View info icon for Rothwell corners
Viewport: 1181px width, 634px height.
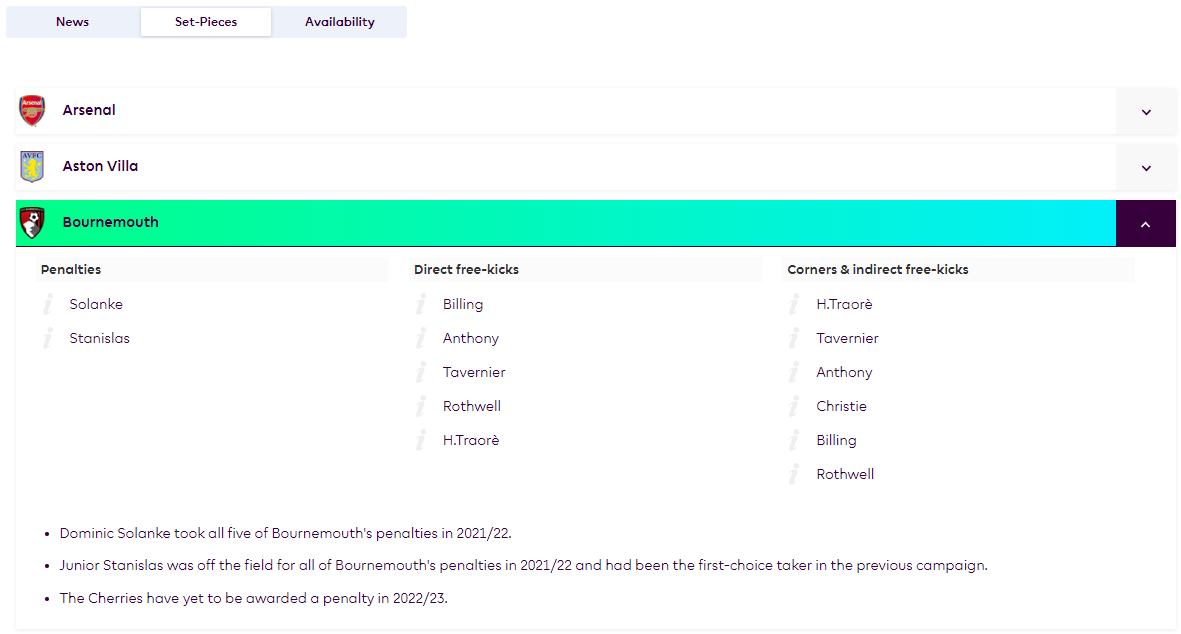[x=795, y=474]
